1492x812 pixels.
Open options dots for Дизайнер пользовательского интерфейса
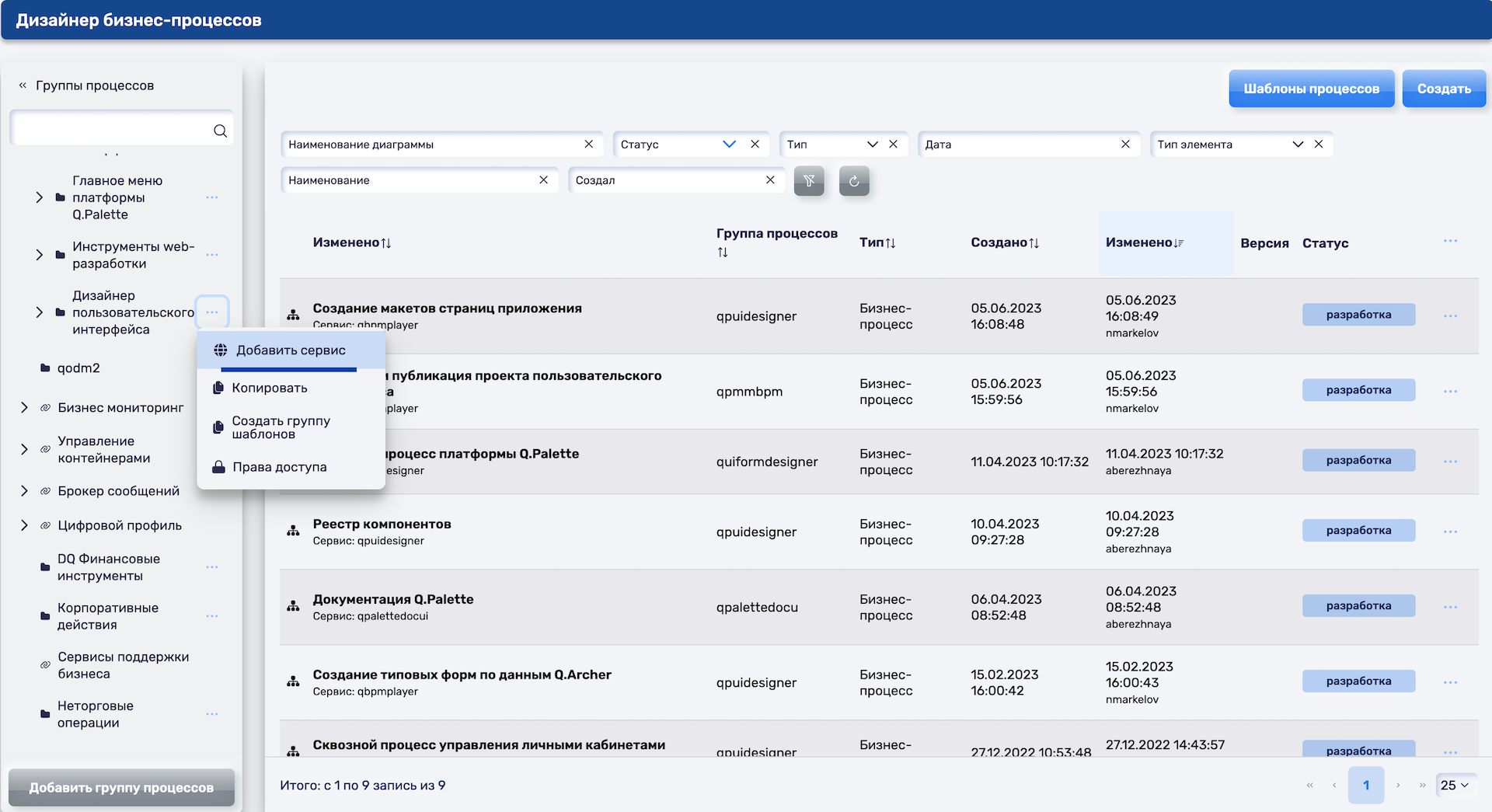[x=212, y=312]
